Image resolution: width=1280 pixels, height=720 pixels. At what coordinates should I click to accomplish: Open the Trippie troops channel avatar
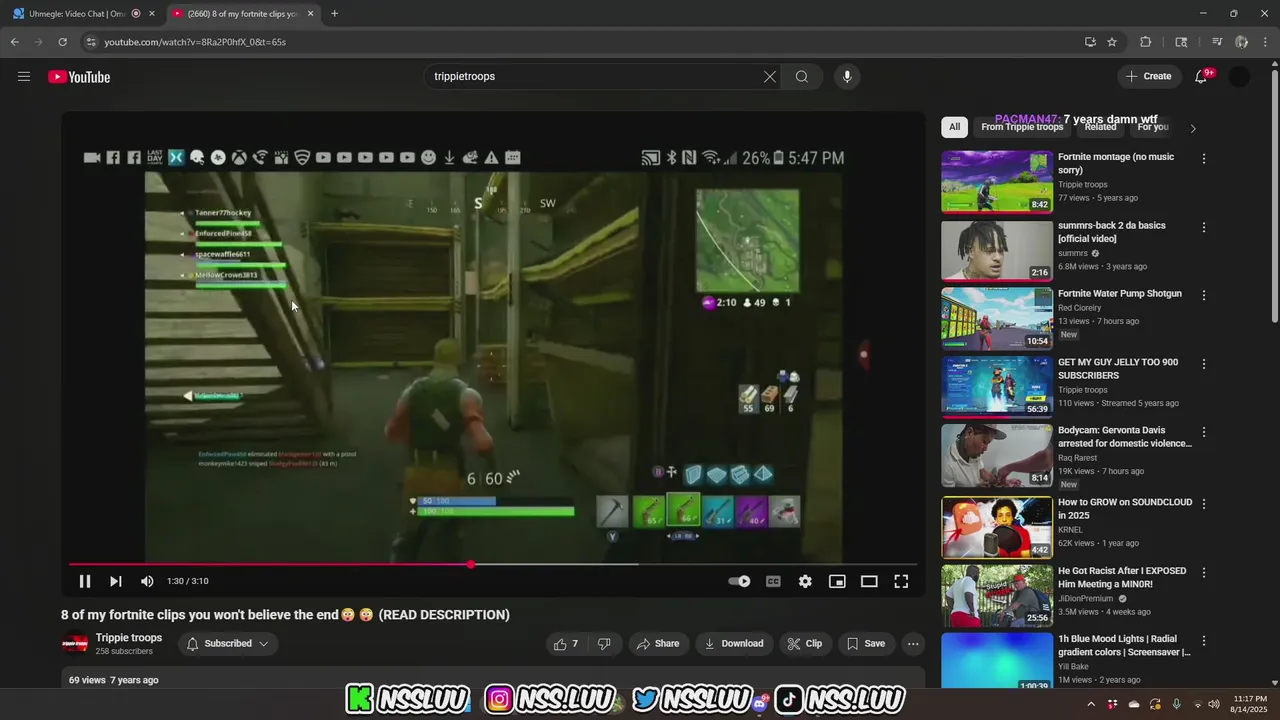click(74, 644)
